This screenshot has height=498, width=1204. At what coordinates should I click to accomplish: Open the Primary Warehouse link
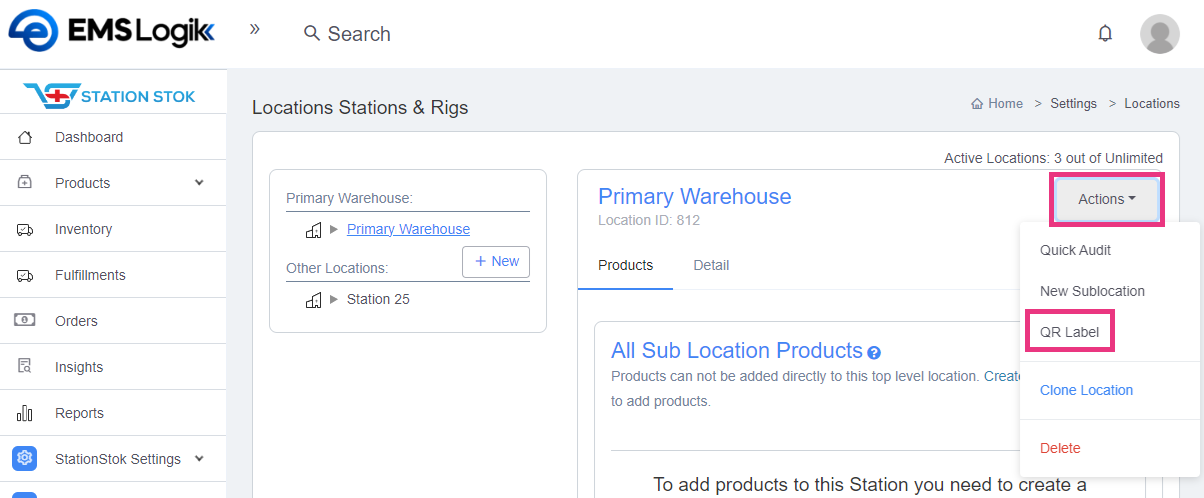[x=408, y=229]
